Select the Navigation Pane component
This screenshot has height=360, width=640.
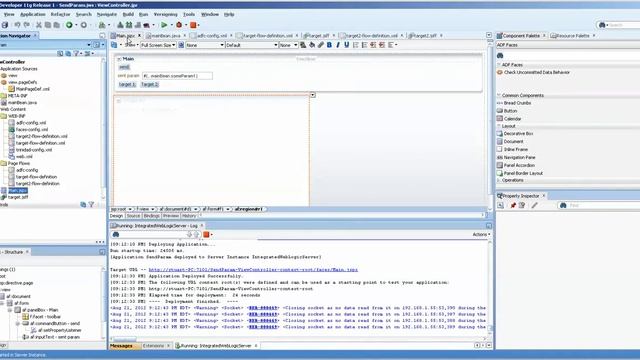[516, 158]
